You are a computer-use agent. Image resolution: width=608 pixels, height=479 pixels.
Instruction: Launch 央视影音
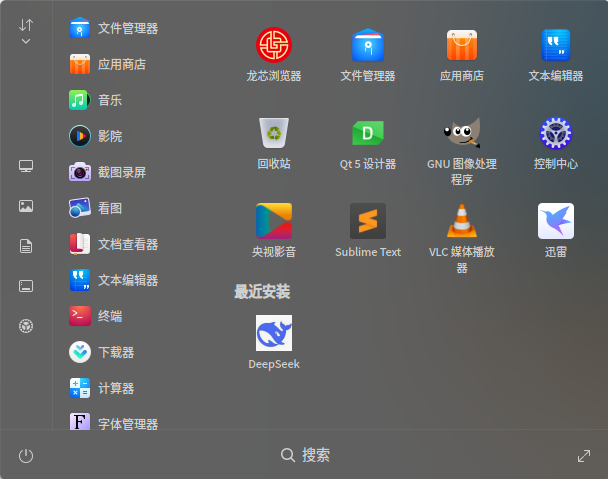click(274, 231)
